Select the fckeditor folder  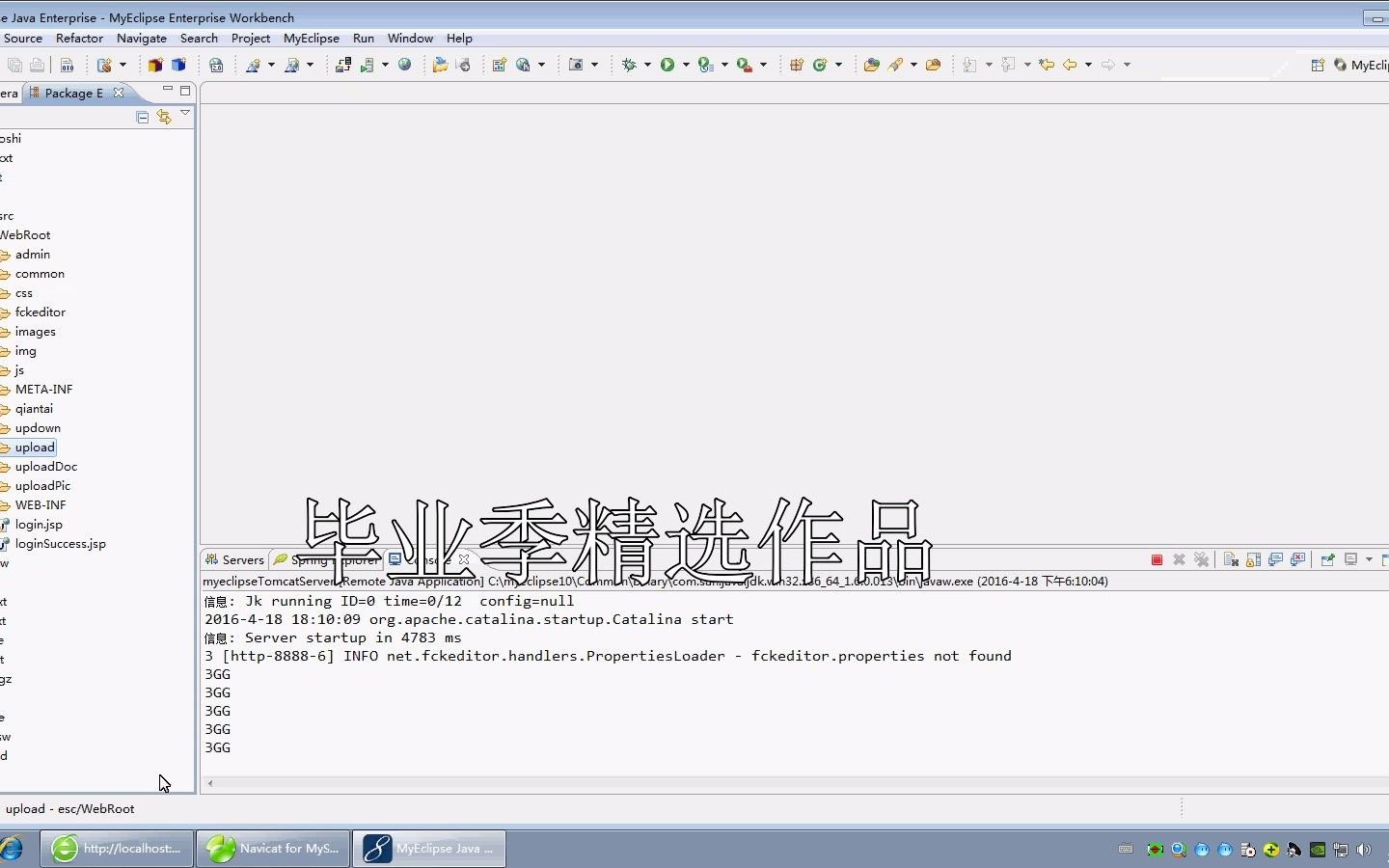click(41, 312)
